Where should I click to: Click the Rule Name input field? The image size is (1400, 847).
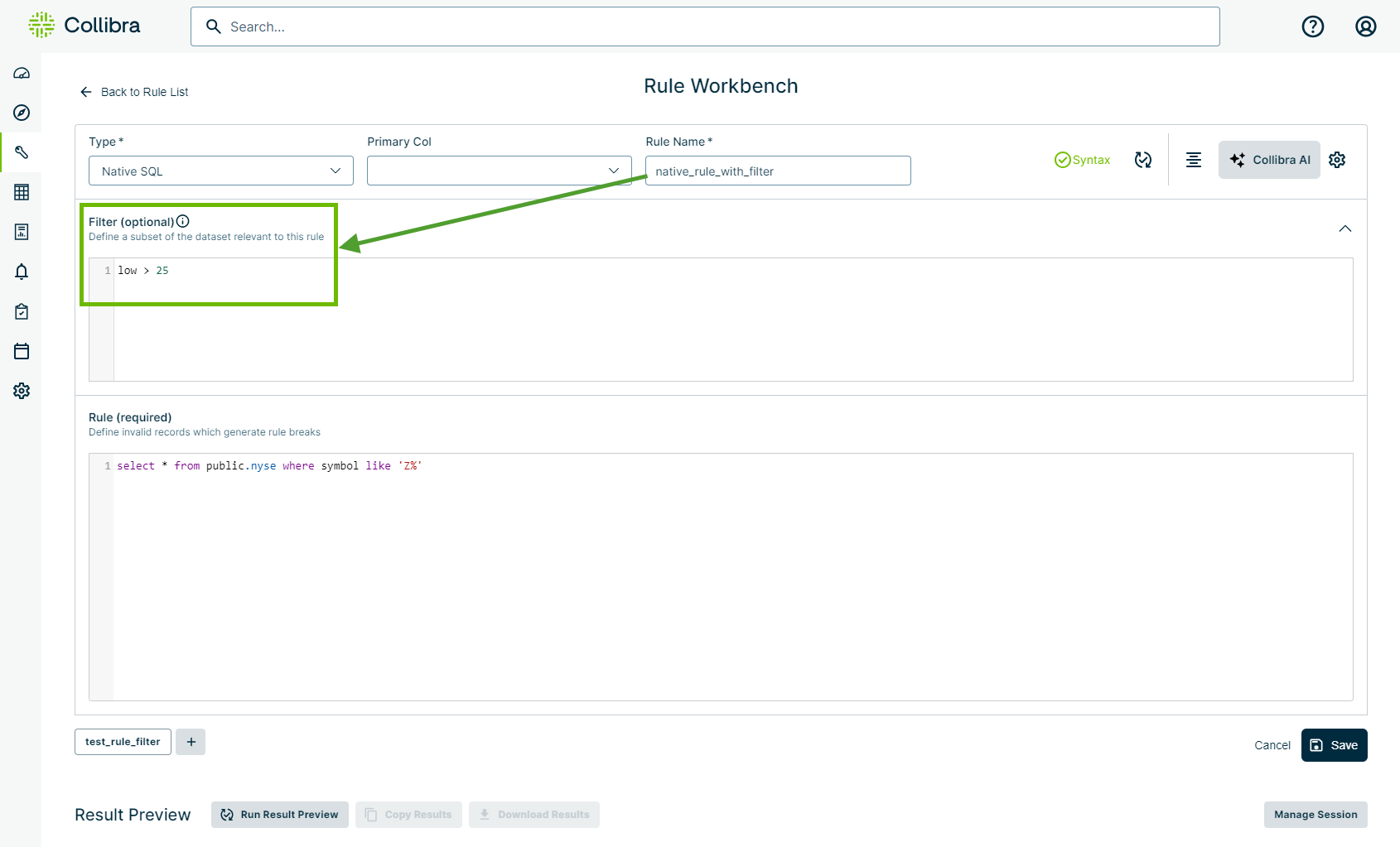point(778,171)
